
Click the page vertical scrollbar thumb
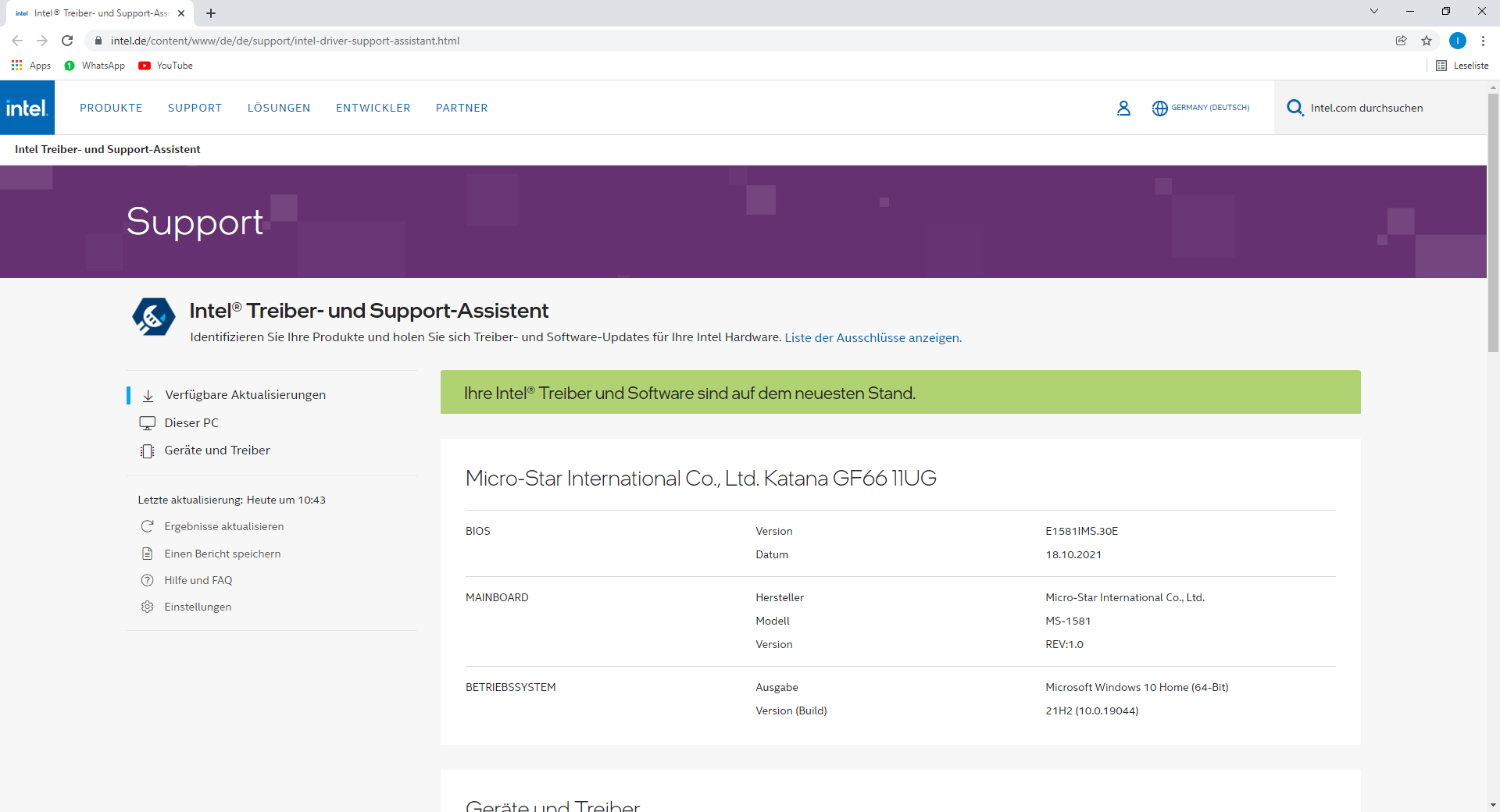(1493, 223)
